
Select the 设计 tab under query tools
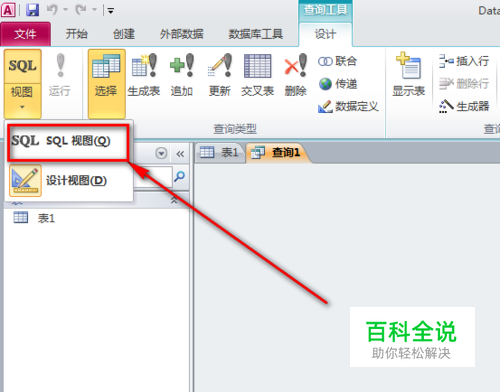325,34
